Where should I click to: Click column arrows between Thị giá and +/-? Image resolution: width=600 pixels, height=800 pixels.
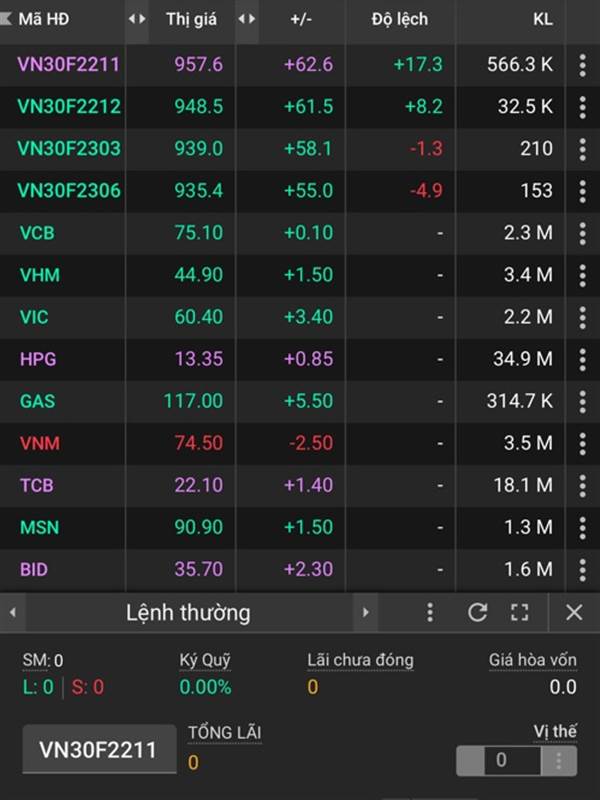pyautogui.click(x=247, y=19)
